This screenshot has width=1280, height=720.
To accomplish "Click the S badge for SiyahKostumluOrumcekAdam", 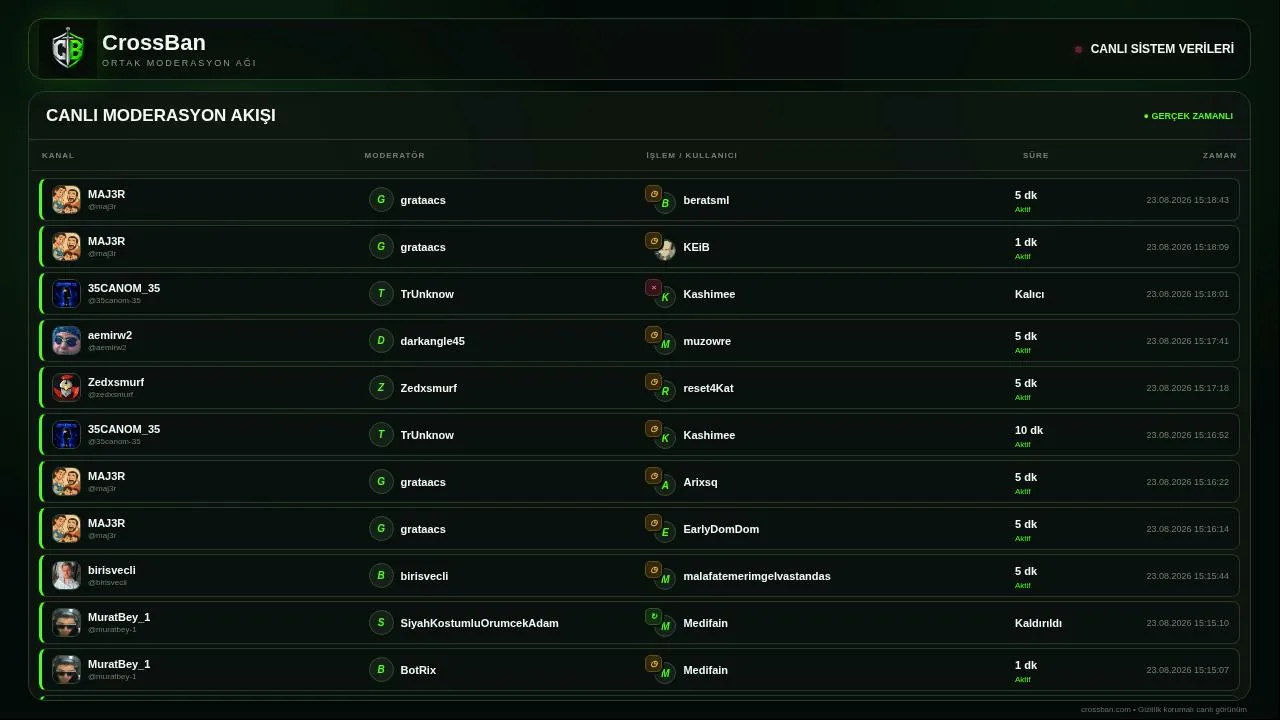I will pyautogui.click(x=381, y=622).
